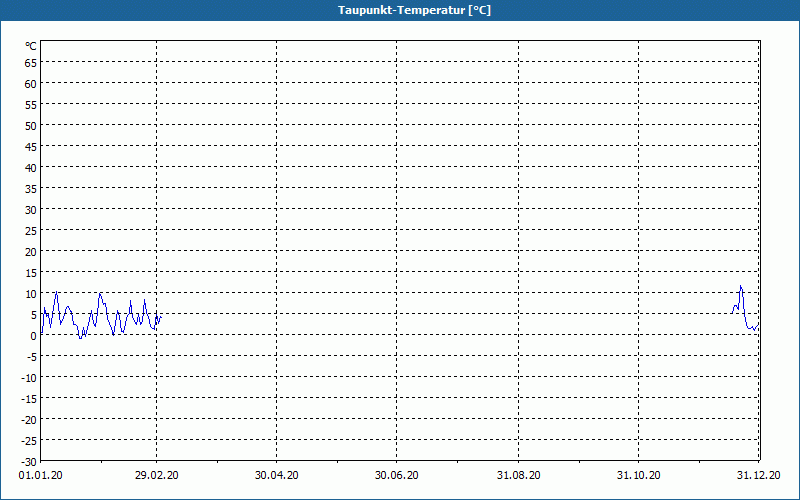Click the -15 label on the y-axis
The height and width of the screenshot is (500, 800).
pos(29,398)
